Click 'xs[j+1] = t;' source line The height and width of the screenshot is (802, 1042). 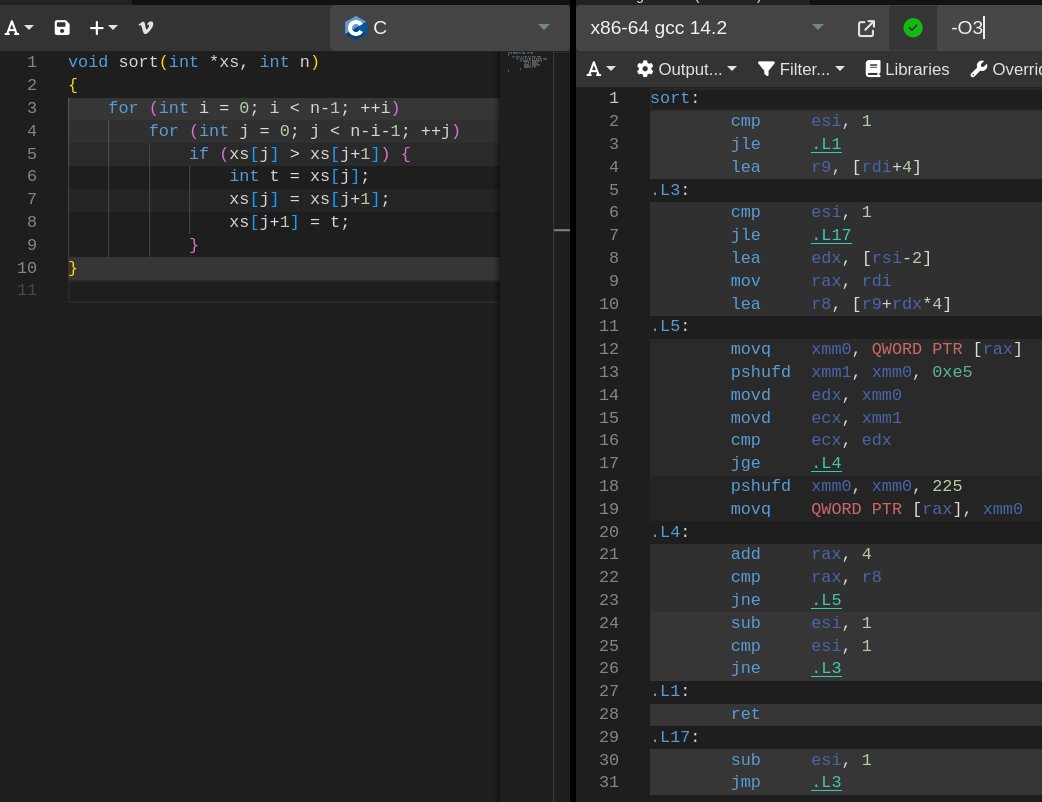[x=289, y=221]
